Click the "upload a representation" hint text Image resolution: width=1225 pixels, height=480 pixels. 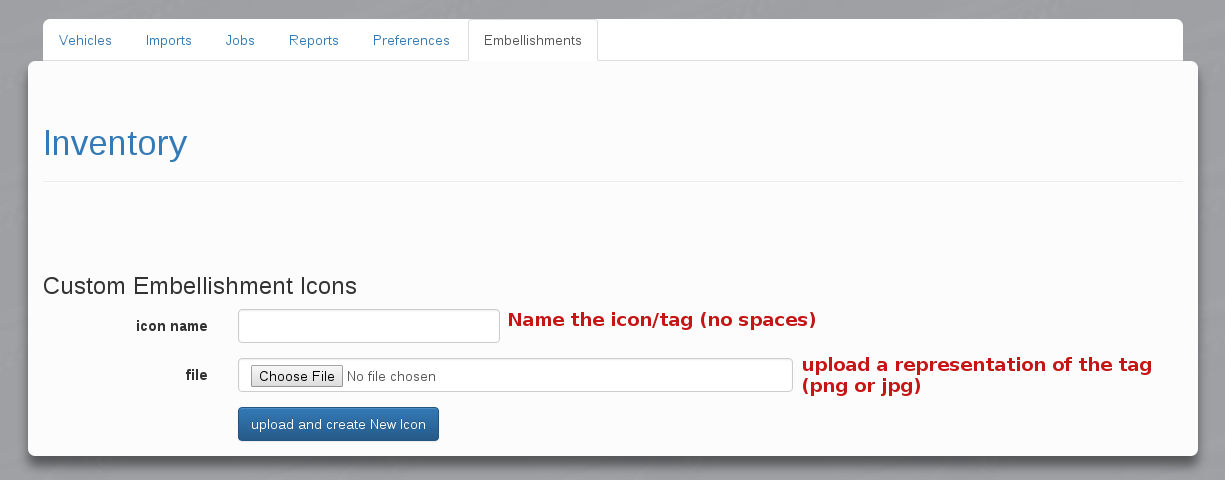pyautogui.click(x=976, y=365)
